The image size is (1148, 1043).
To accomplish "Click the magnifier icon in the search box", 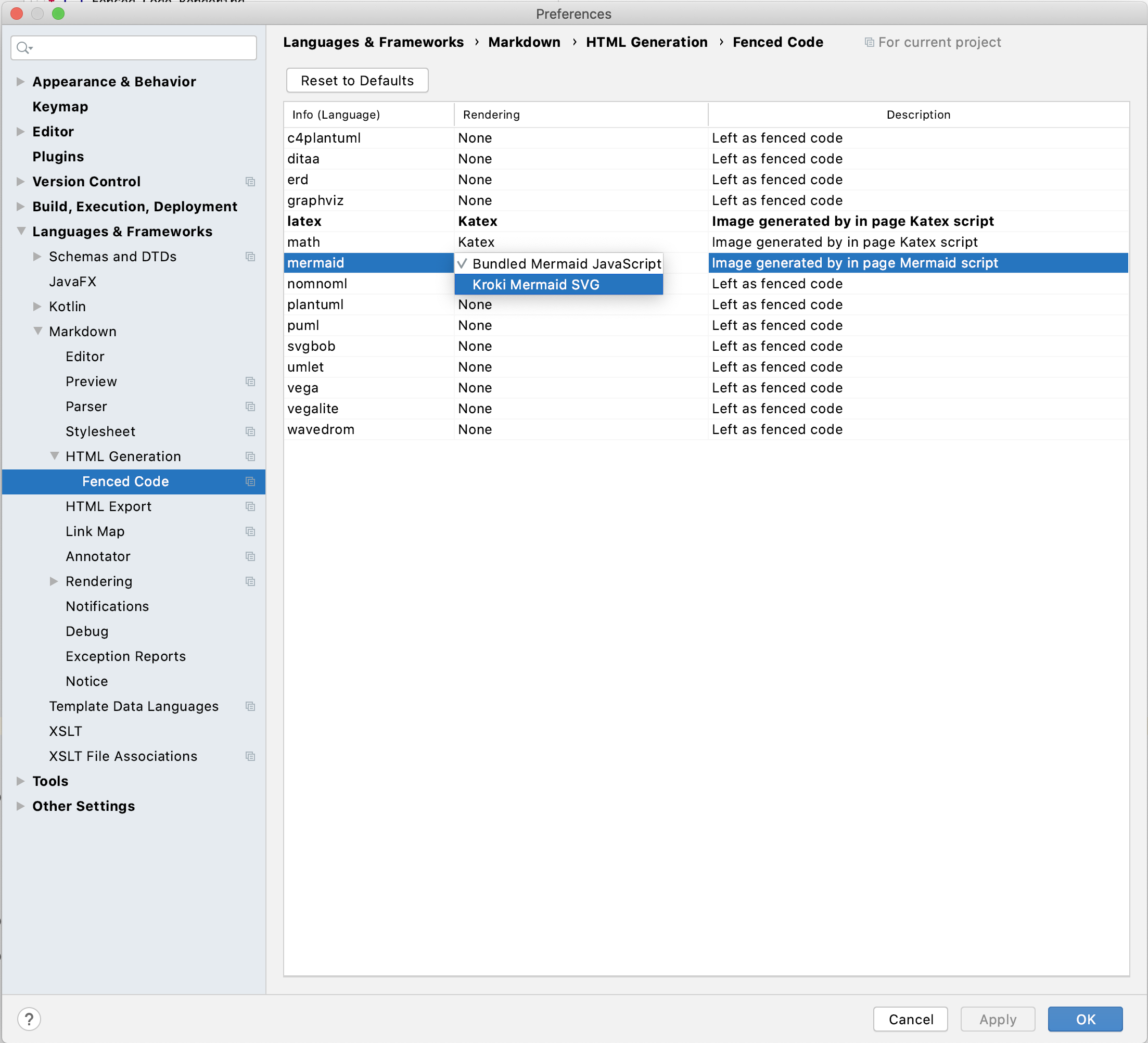I will 23,48.
